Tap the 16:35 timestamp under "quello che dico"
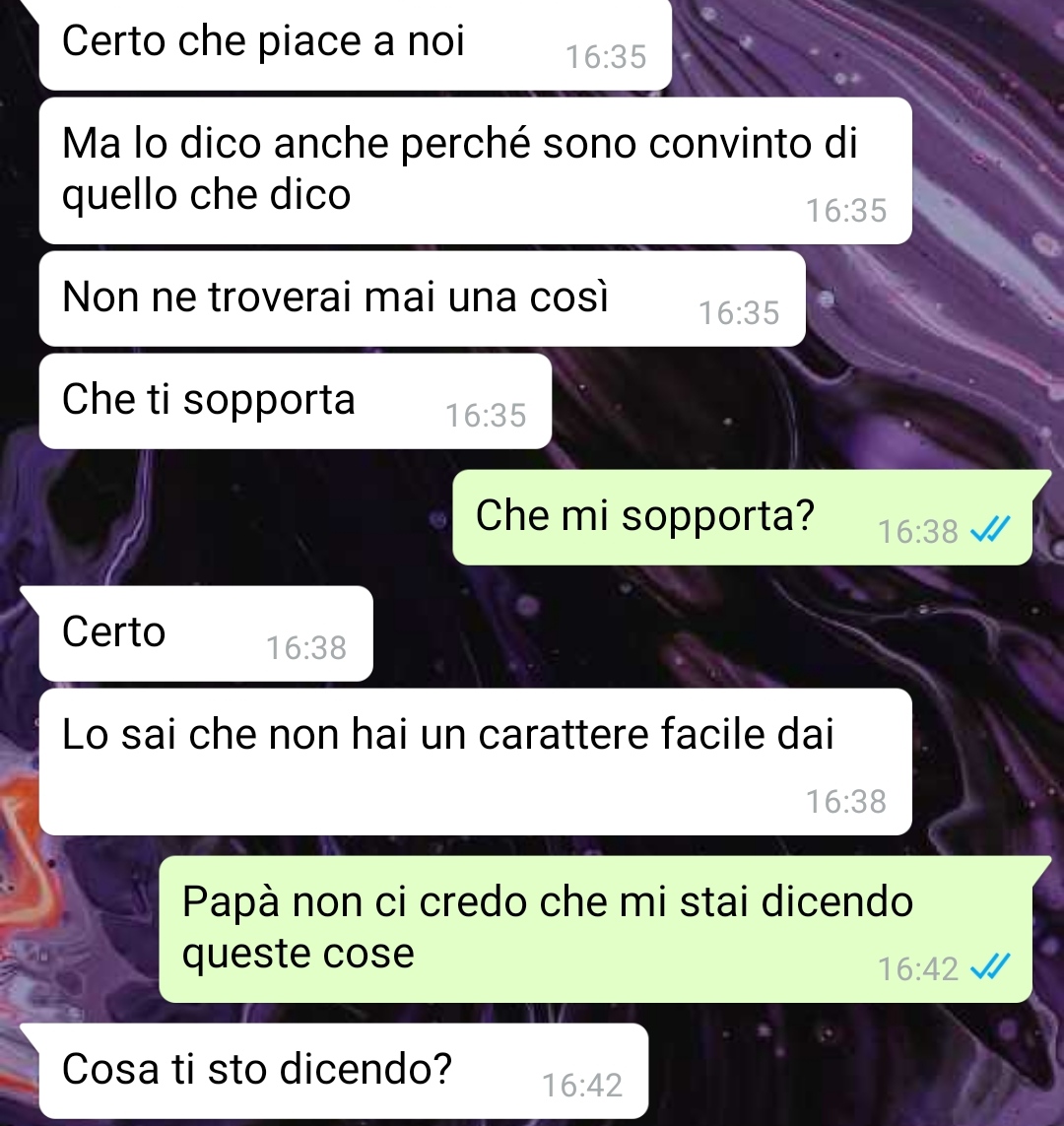Viewport: 1064px width, 1126px height. pyautogui.click(x=845, y=211)
